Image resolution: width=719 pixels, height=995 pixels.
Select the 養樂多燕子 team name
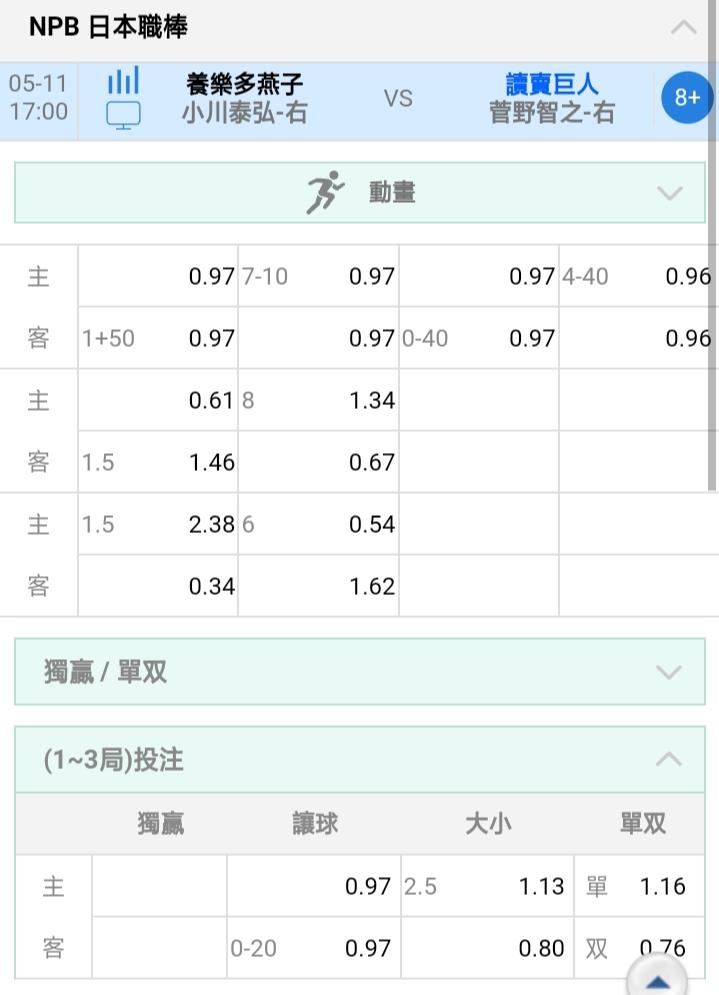point(244,83)
